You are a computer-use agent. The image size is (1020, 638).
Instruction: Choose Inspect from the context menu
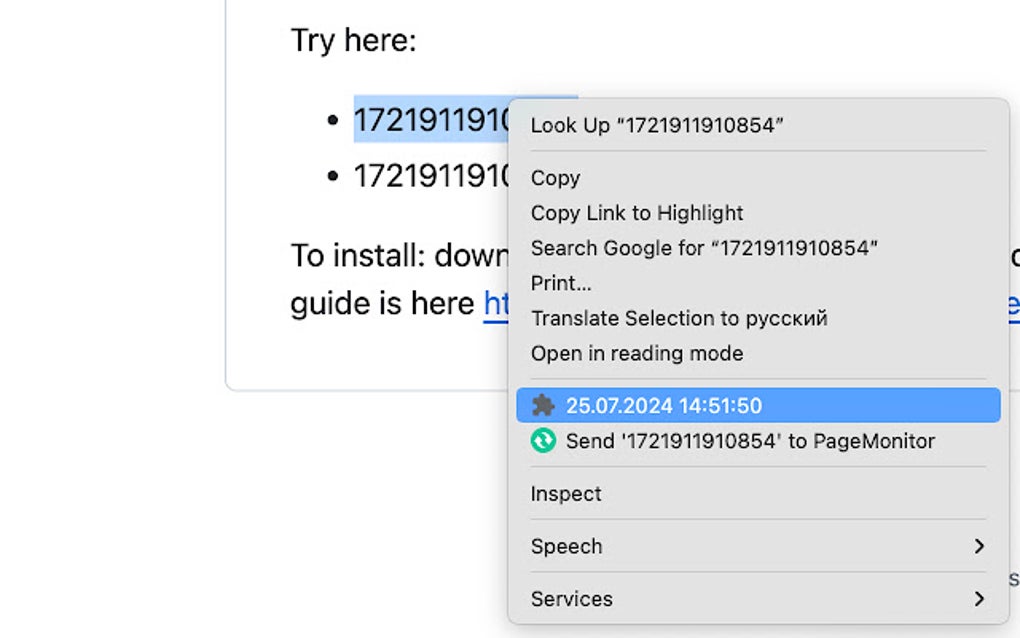566,493
